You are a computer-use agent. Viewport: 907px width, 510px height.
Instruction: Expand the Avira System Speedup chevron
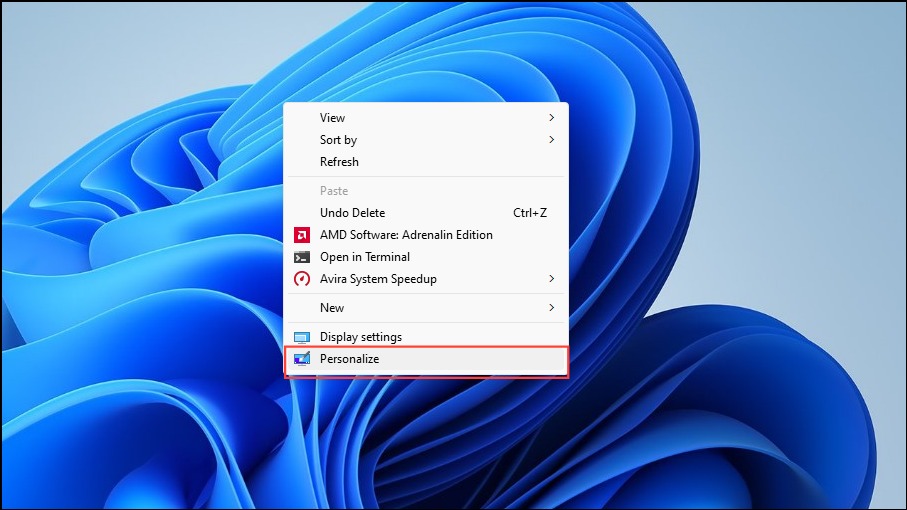(x=551, y=279)
